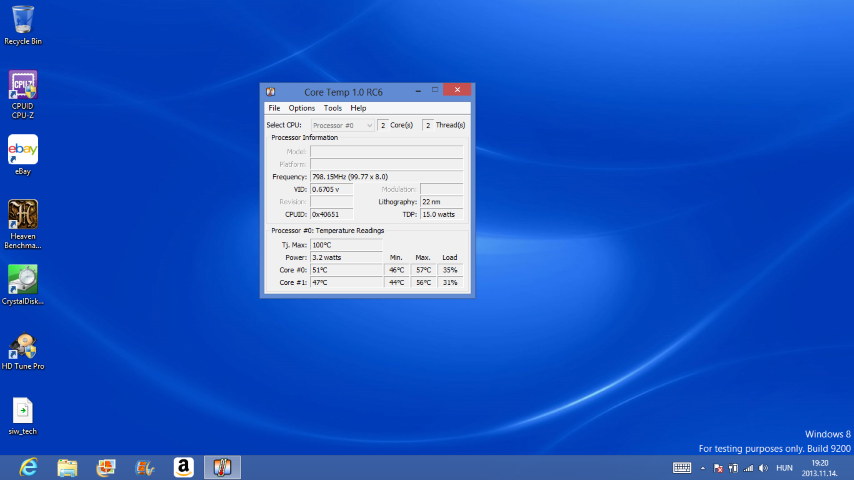
Task: Open the Tools menu in Core Temp
Action: [x=332, y=108]
